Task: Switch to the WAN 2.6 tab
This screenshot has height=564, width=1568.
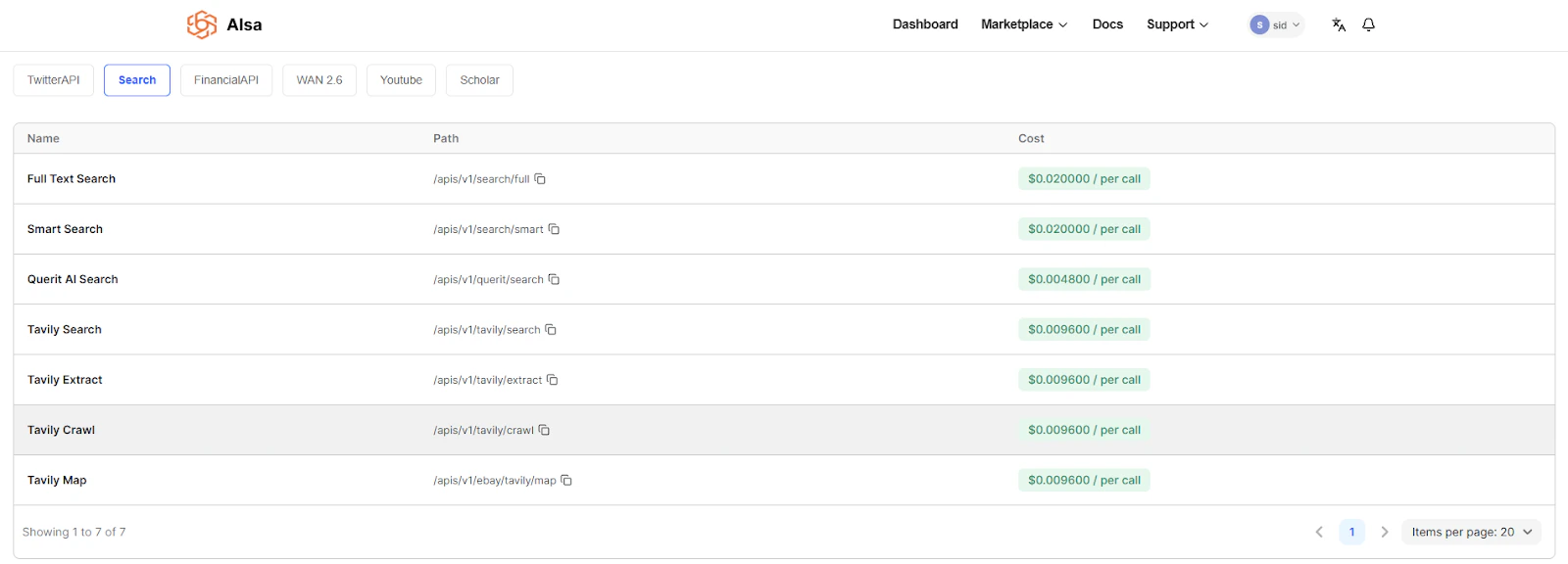Action: click(319, 80)
